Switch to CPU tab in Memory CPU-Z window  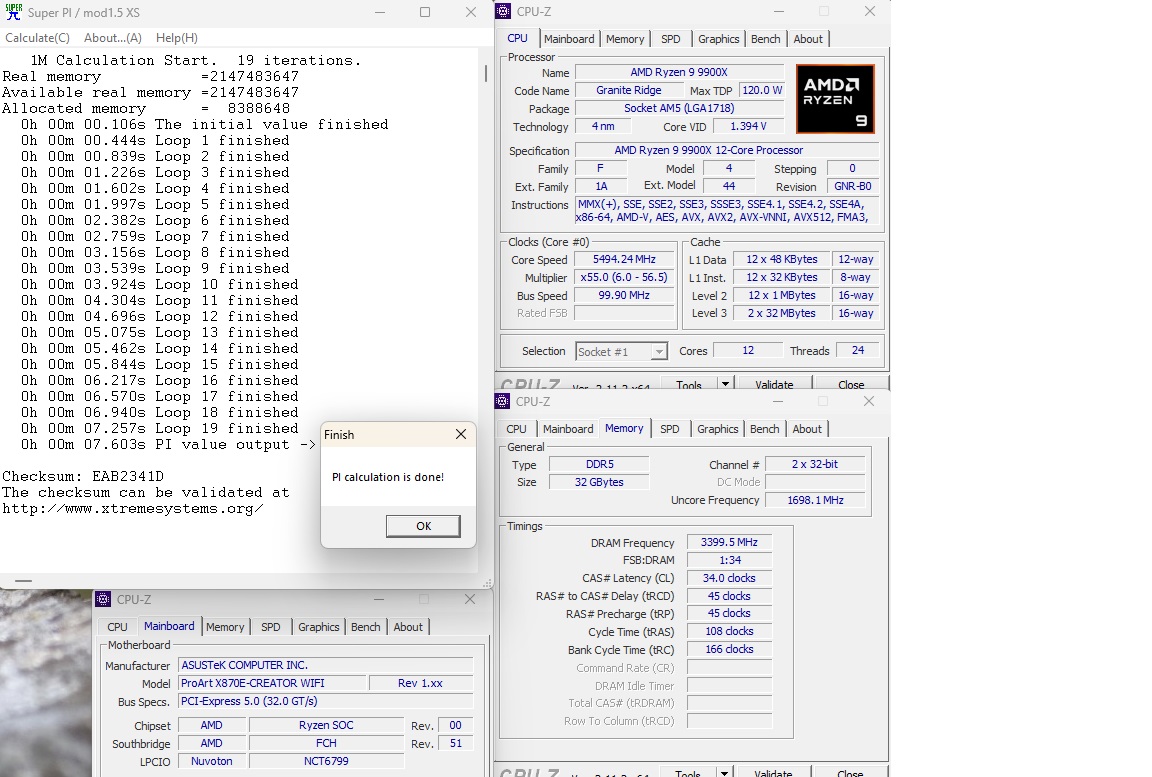[x=516, y=429]
